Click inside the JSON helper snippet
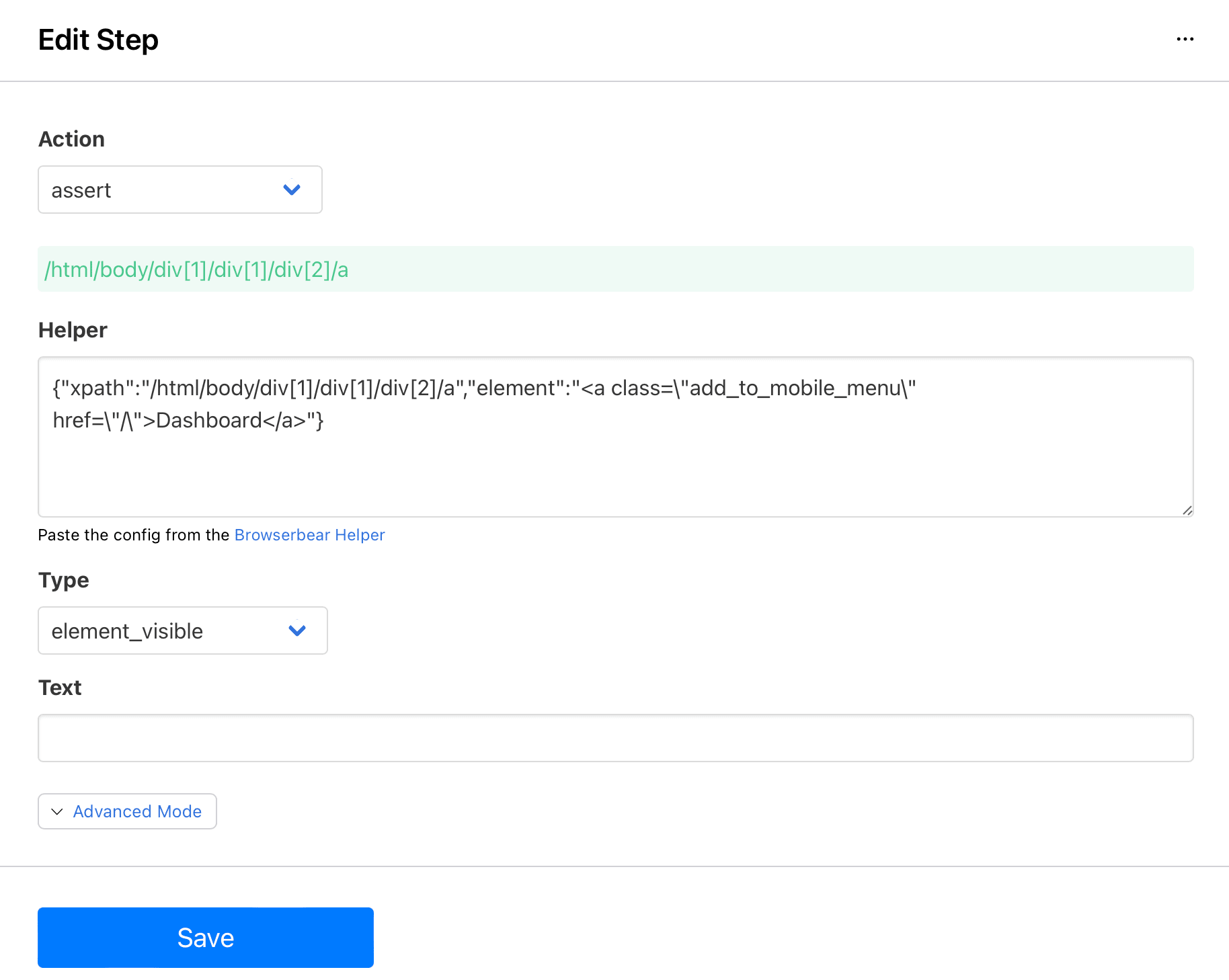Image resolution: width=1229 pixels, height=980 pixels. pos(471,403)
